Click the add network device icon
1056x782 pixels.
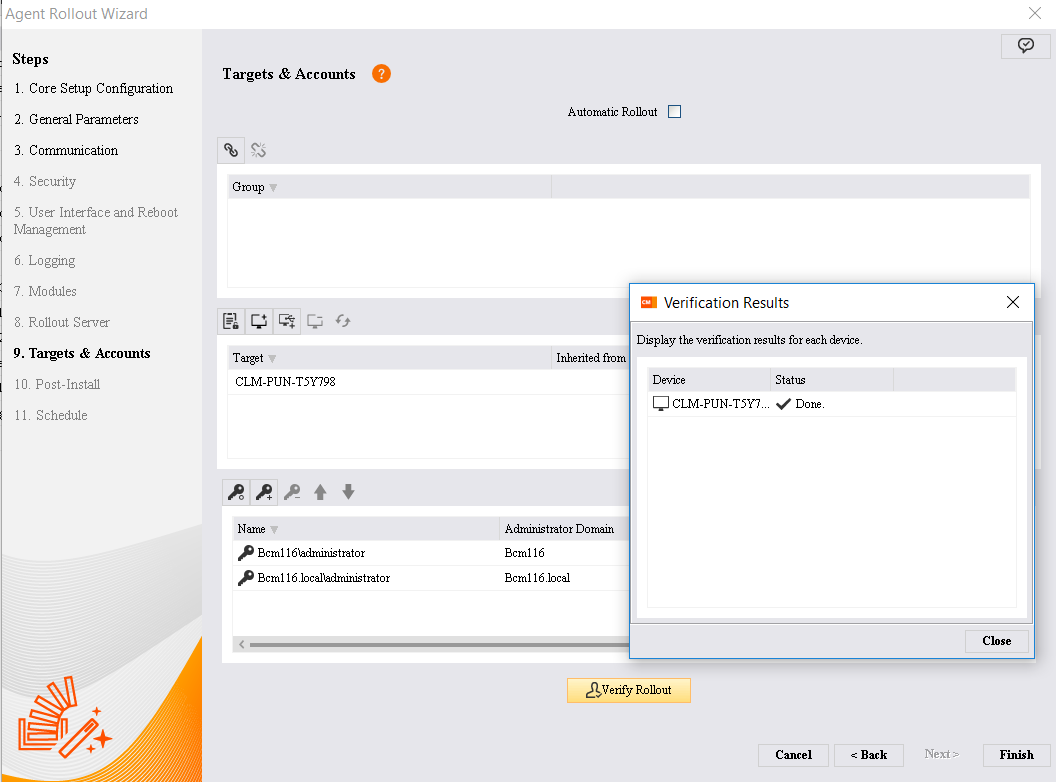pos(287,321)
